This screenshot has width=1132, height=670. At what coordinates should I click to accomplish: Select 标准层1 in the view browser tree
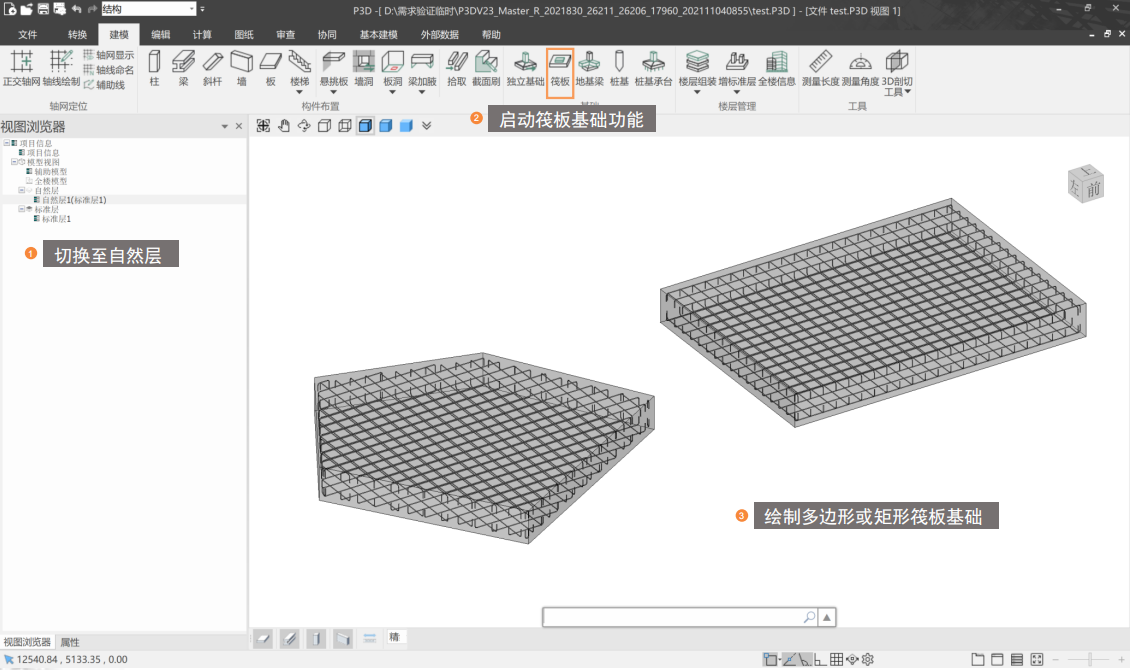(x=55, y=219)
